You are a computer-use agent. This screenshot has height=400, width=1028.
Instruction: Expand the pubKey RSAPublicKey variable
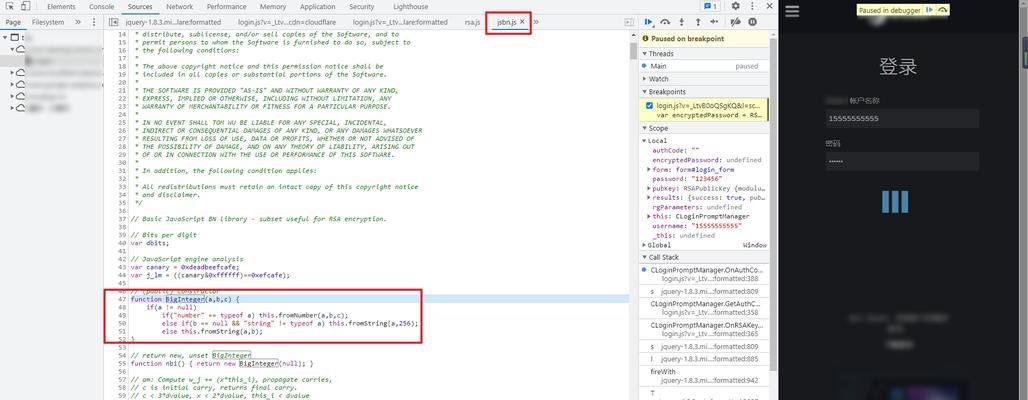649,188
